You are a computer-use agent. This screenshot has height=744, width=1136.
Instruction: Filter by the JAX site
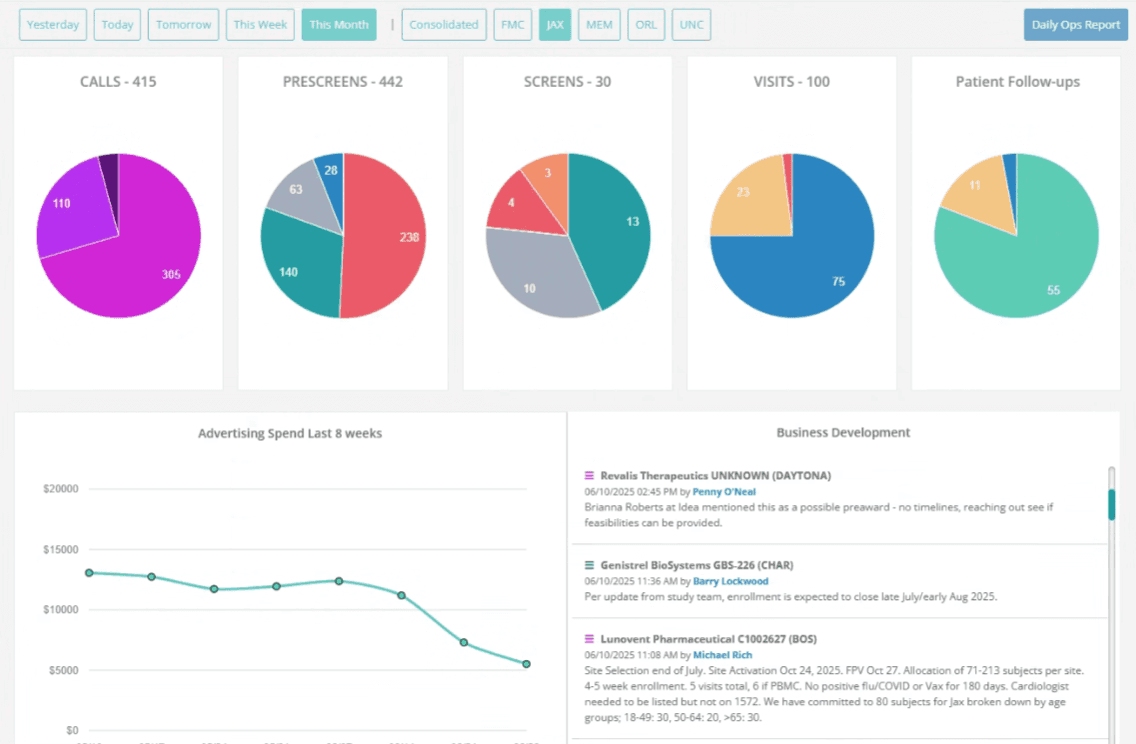coord(555,25)
